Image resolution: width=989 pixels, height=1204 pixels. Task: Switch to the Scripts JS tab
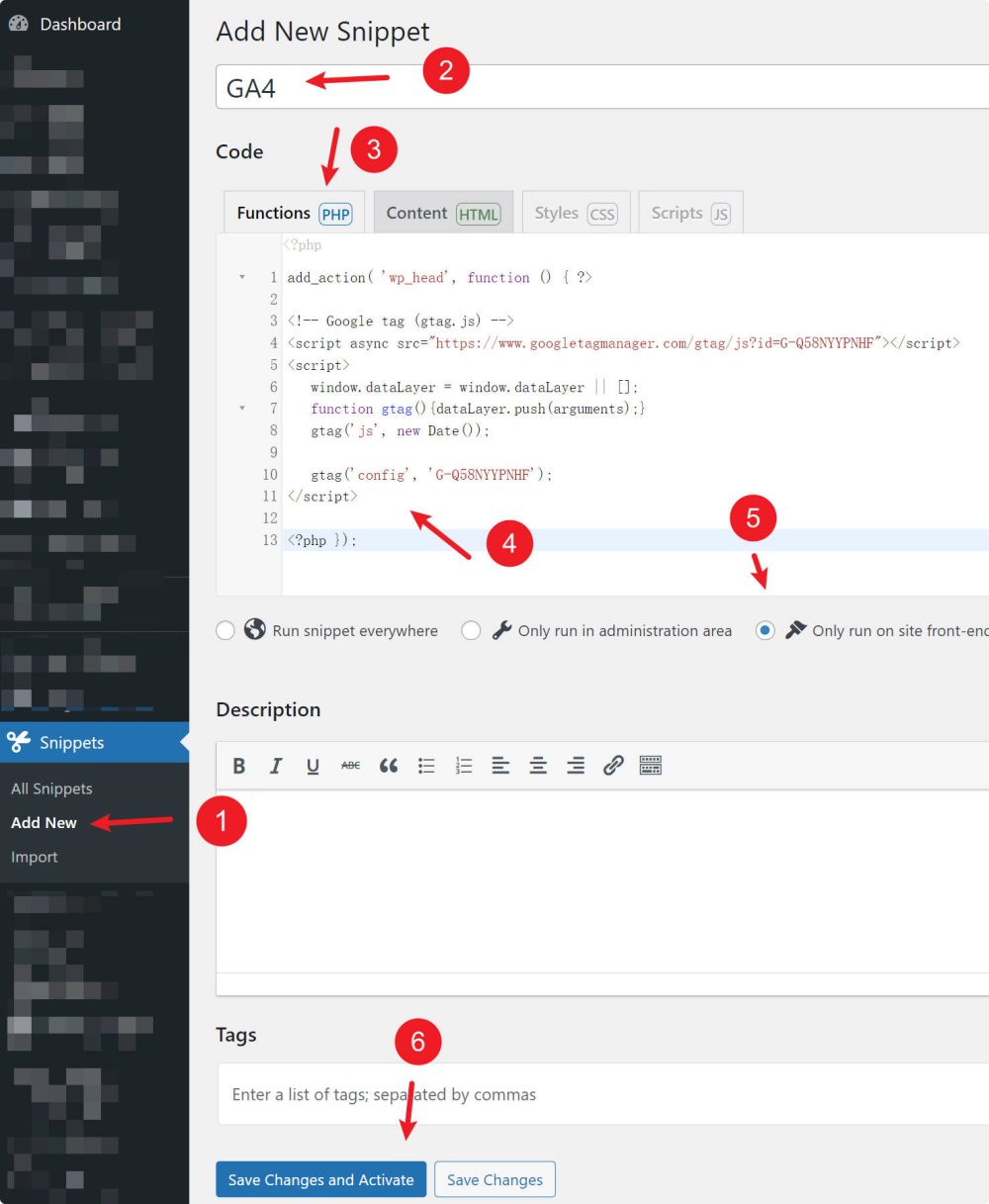click(690, 213)
